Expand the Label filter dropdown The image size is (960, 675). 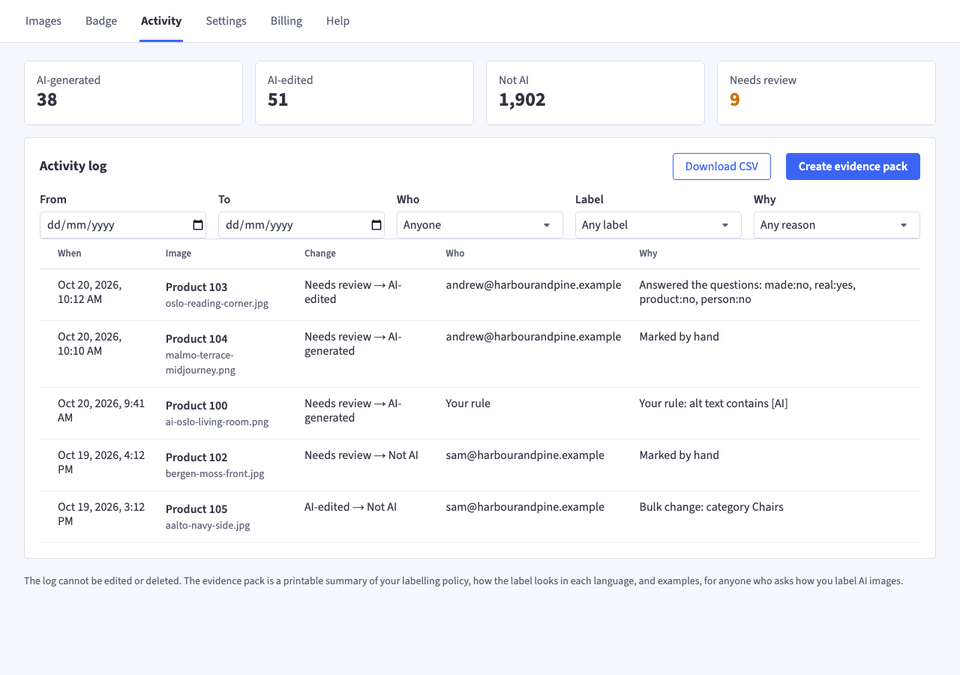click(x=658, y=225)
